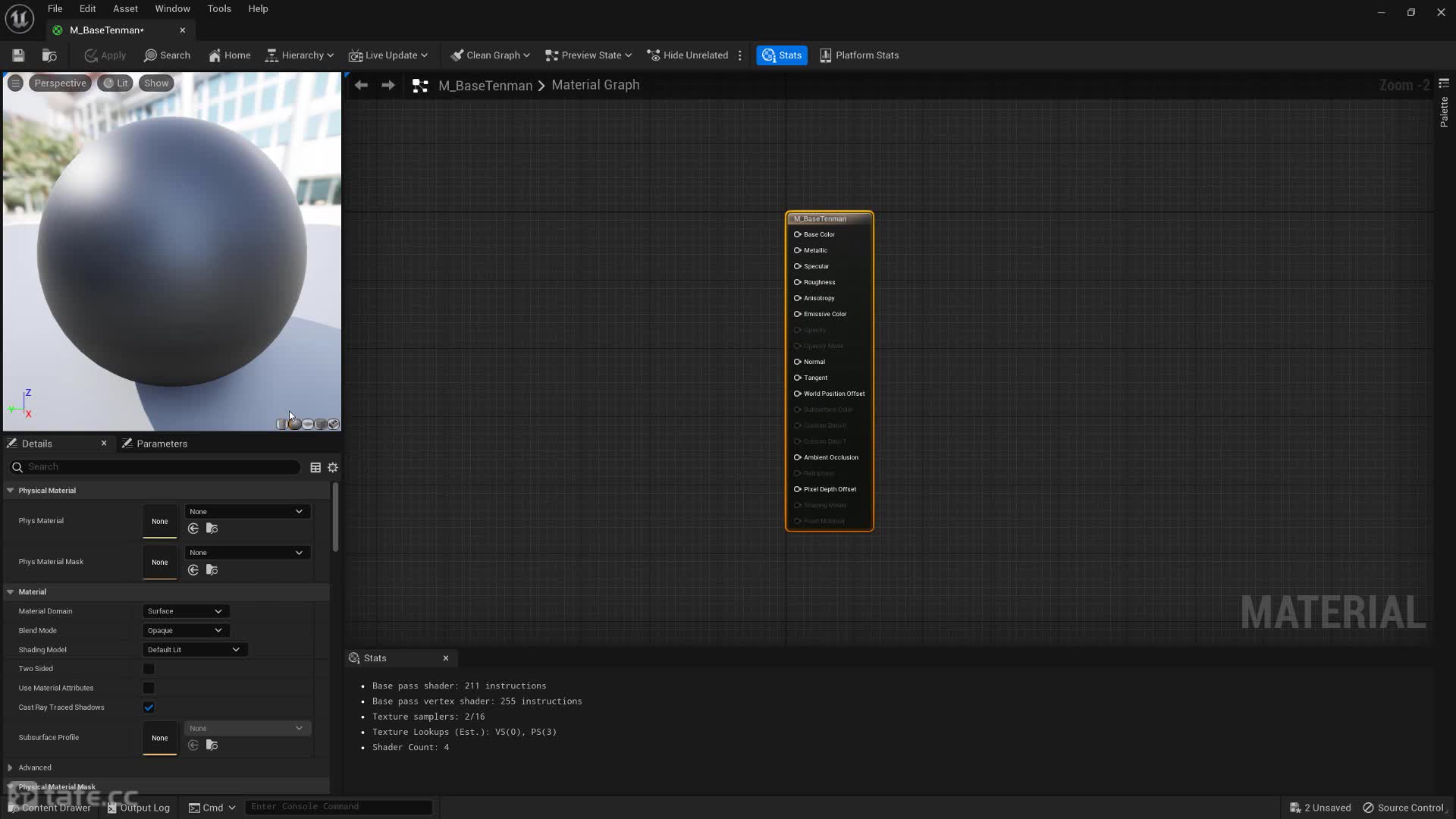Click the material graph breadcrumb icon
Viewport: 1456px width, 819px height.
(x=420, y=86)
